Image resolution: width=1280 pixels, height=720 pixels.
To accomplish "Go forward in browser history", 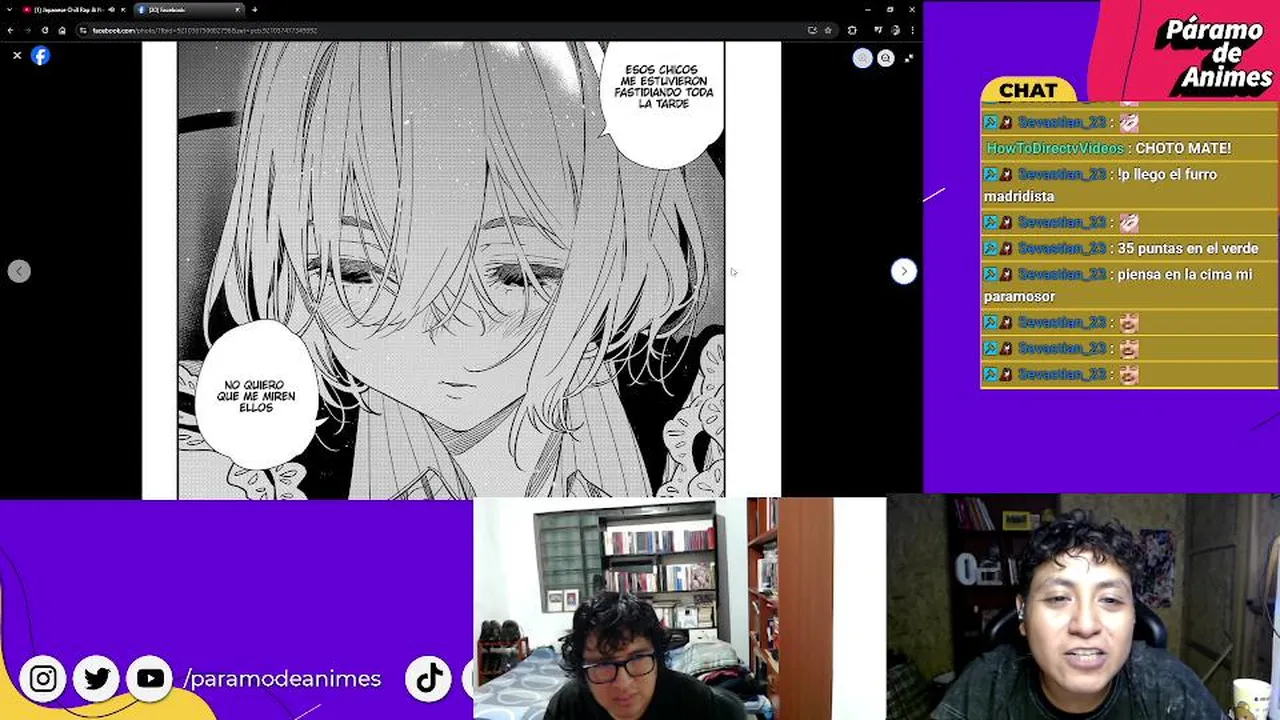I will (27, 30).
